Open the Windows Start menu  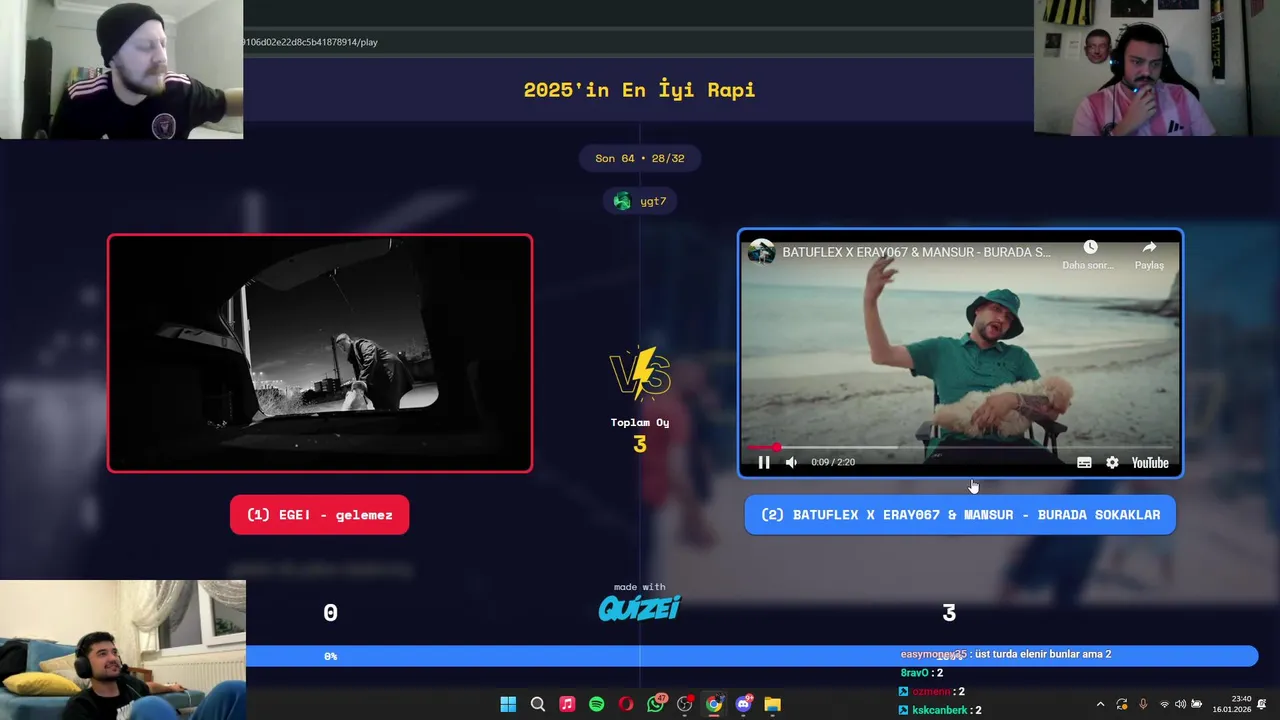pyautogui.click(x=508, y=704)
